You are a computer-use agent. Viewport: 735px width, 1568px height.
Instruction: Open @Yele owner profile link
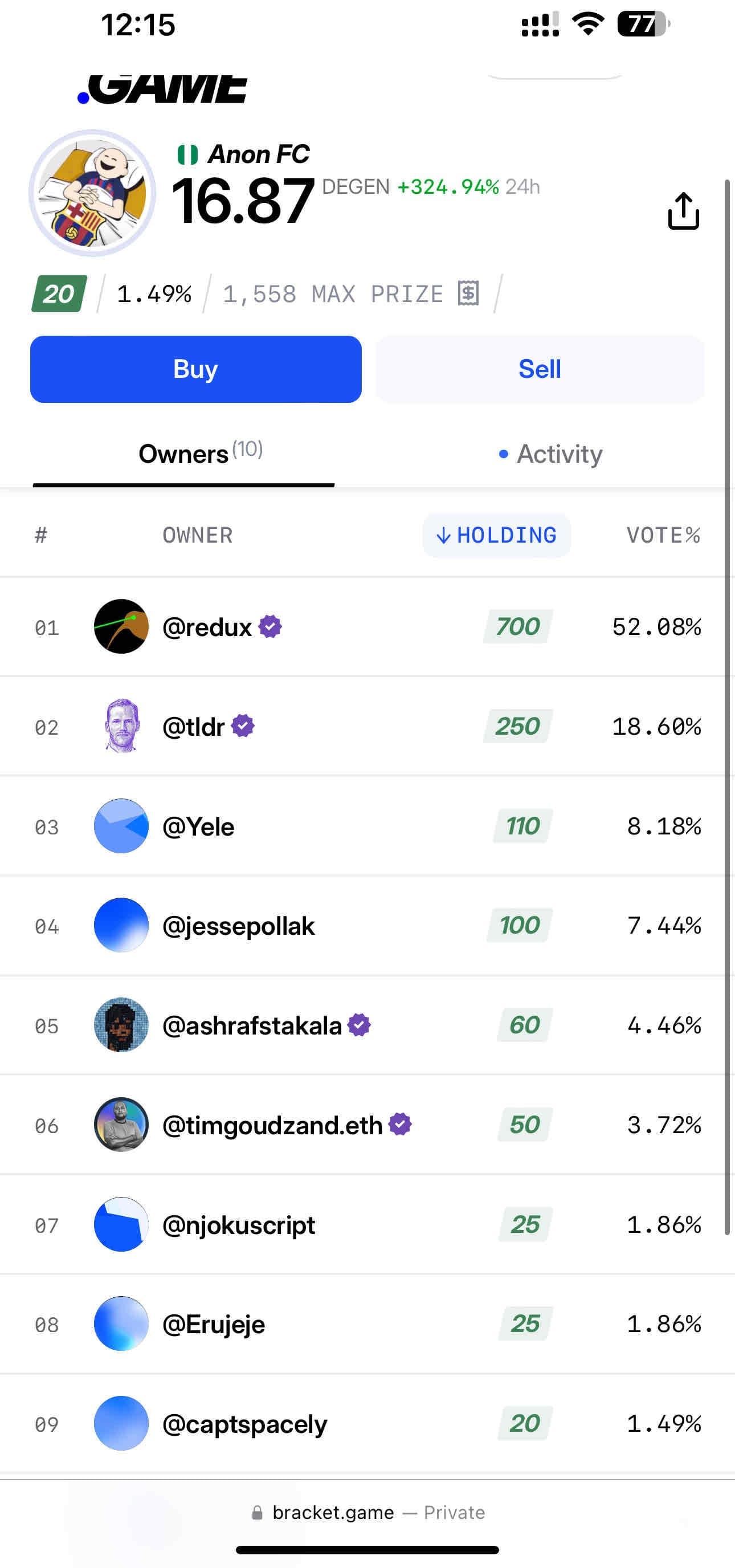[198, 826]
